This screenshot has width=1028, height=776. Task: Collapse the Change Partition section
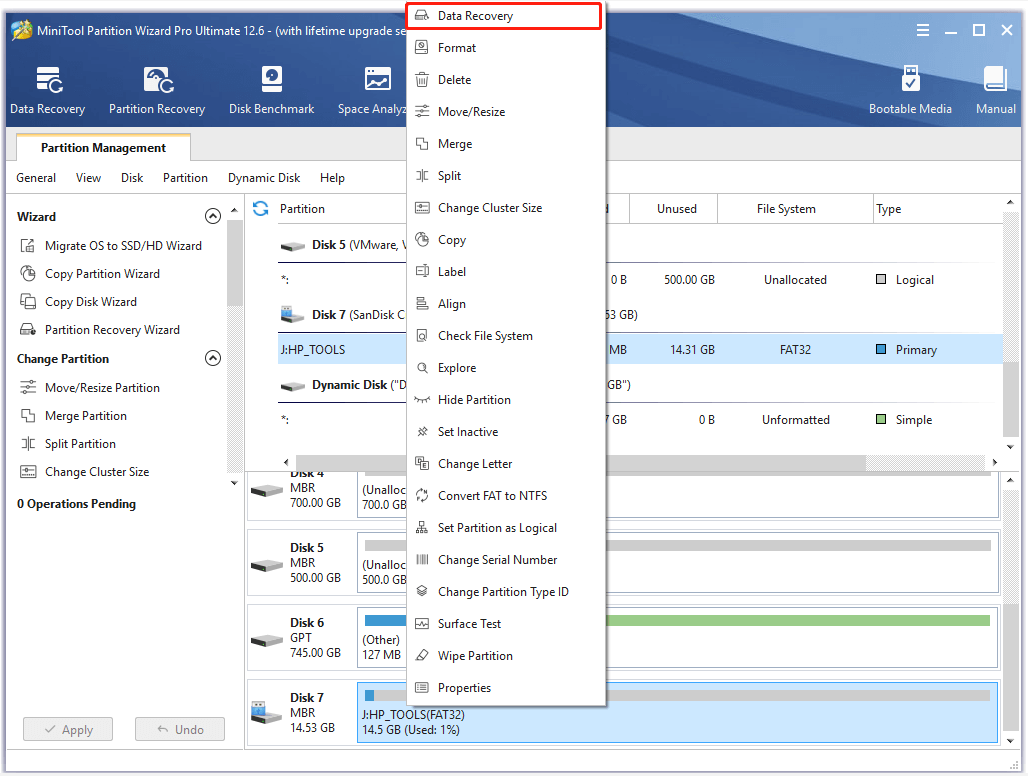212,358
